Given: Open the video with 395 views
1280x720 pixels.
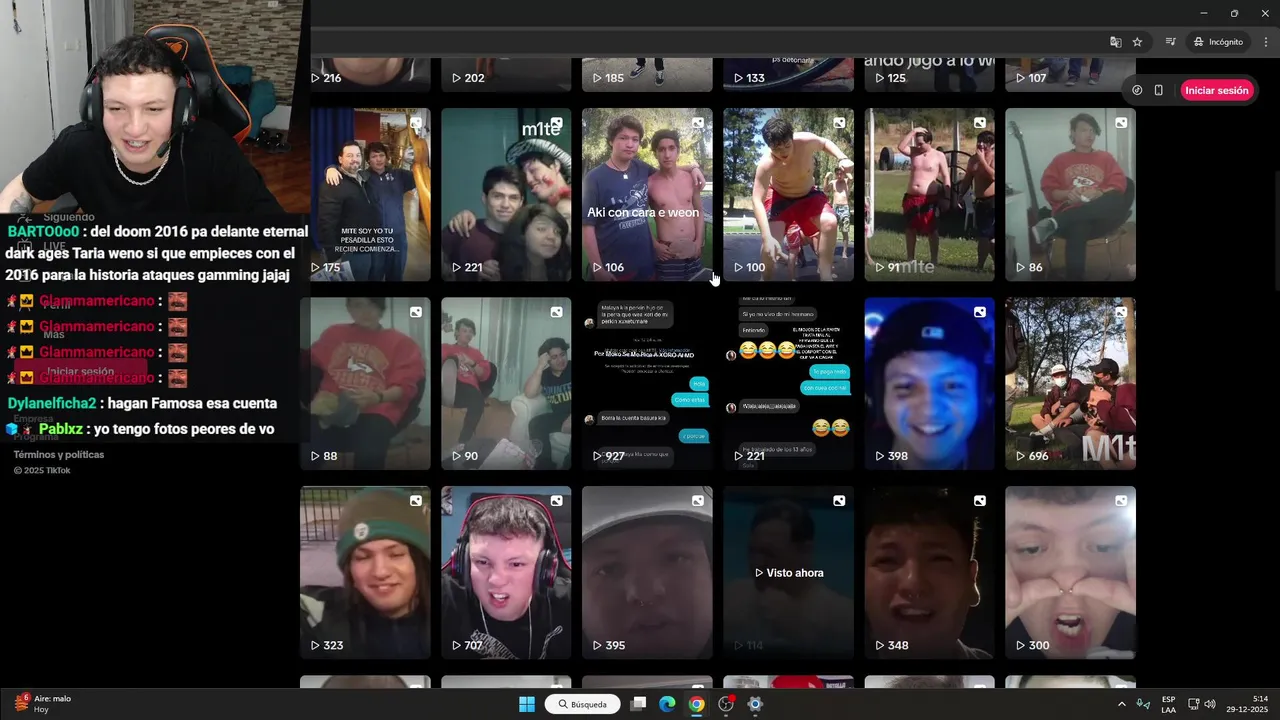Looking at the screenshot, I should point(647,573).
